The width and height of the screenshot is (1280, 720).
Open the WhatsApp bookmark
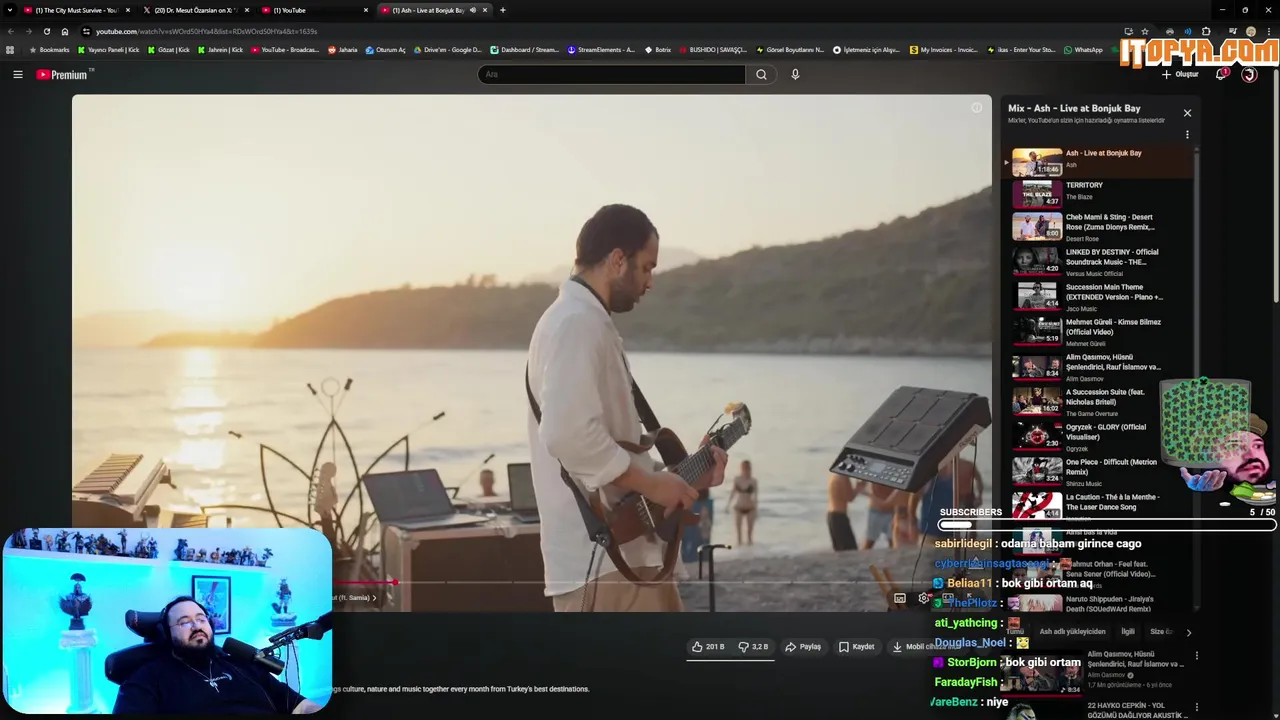click(x=1083, y=50)
